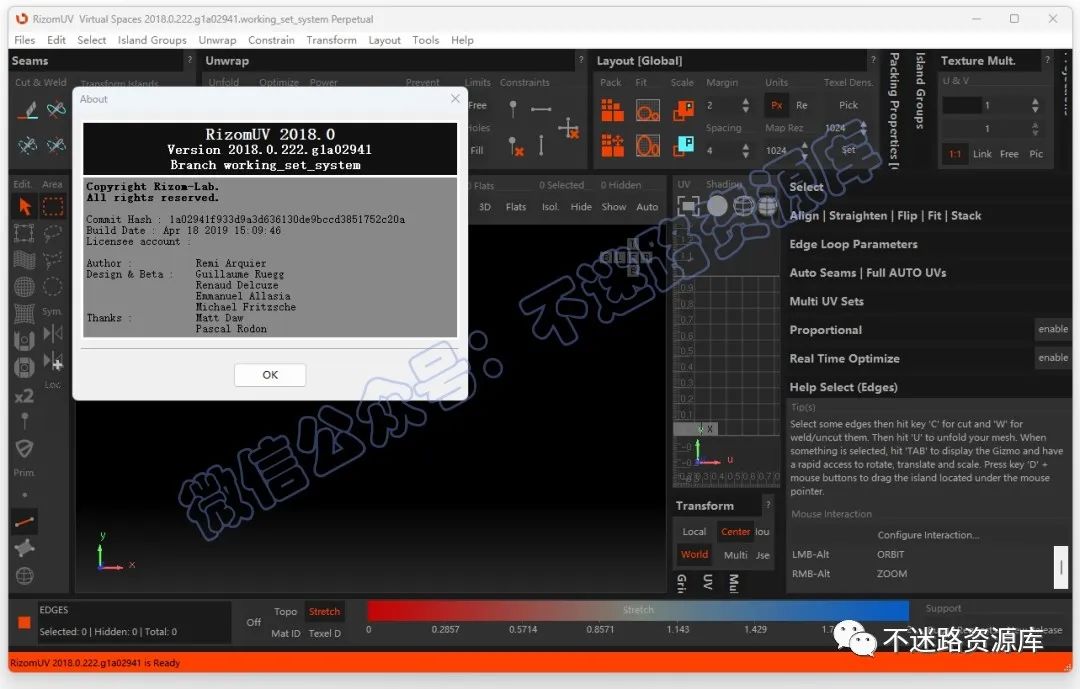Screen dimensions: 1080x689
Task: Select the wireframe sphere shading mode
Action: pos(743,206)
